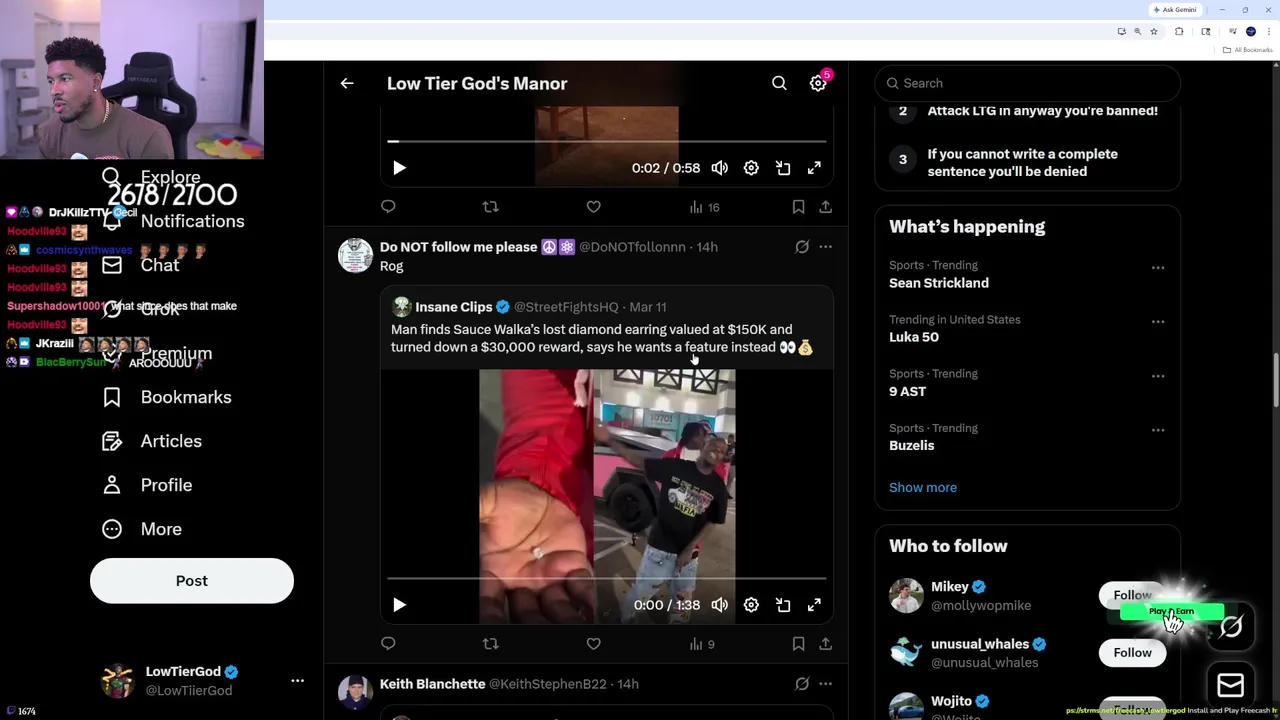Reply to the 'Rog' post

tap(388, 644)
